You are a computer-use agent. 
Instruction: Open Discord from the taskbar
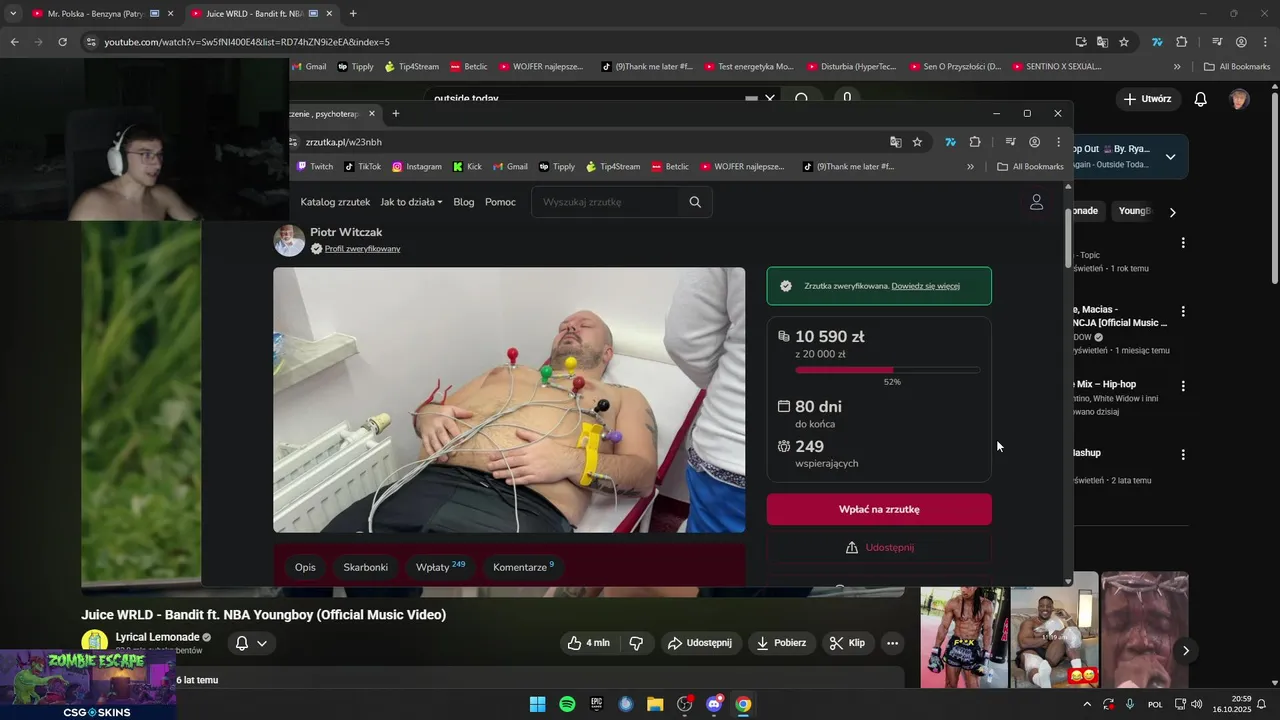point(714,704)
